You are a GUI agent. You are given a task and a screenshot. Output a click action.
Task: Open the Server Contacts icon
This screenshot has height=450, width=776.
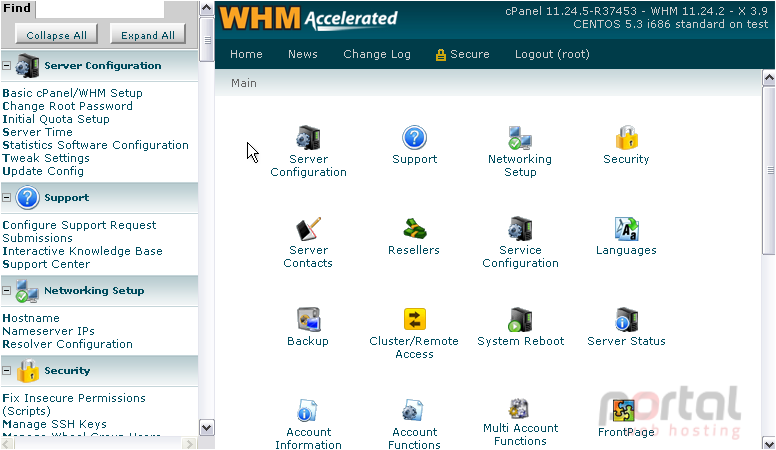pyautogui.click(x=308, y=229)
